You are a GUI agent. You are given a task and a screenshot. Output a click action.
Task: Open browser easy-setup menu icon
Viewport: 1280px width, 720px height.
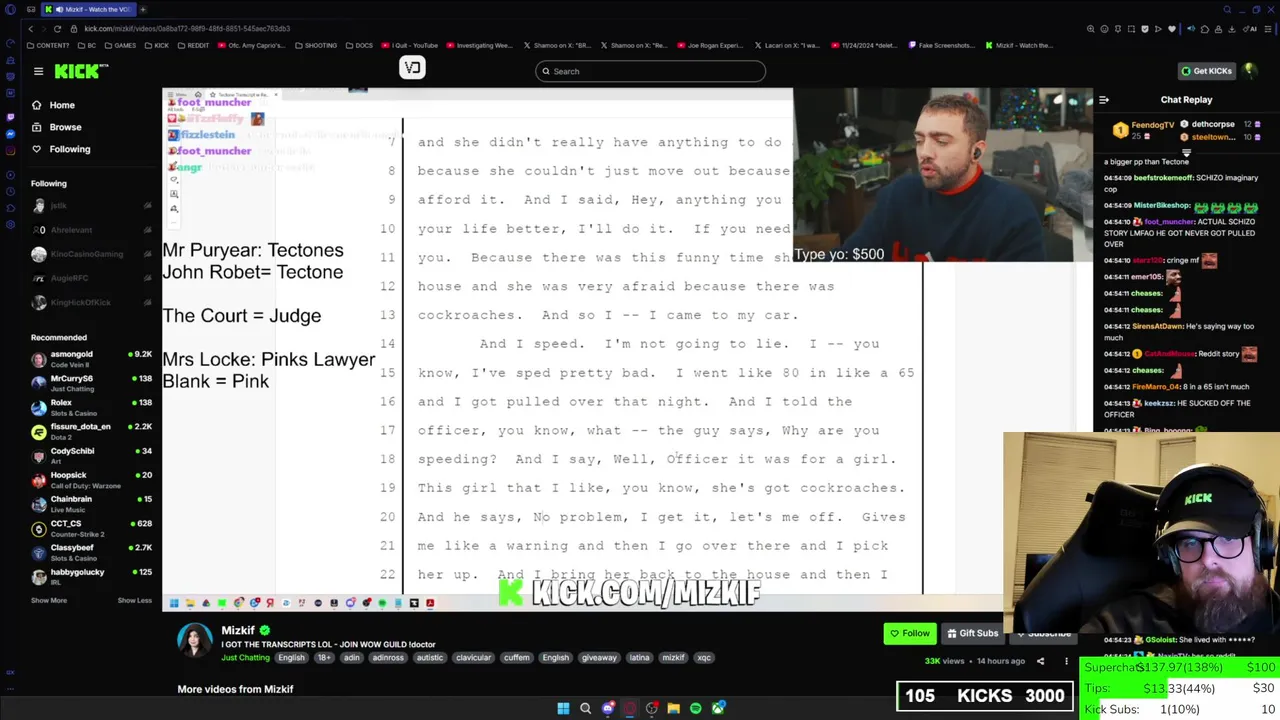1269,29
